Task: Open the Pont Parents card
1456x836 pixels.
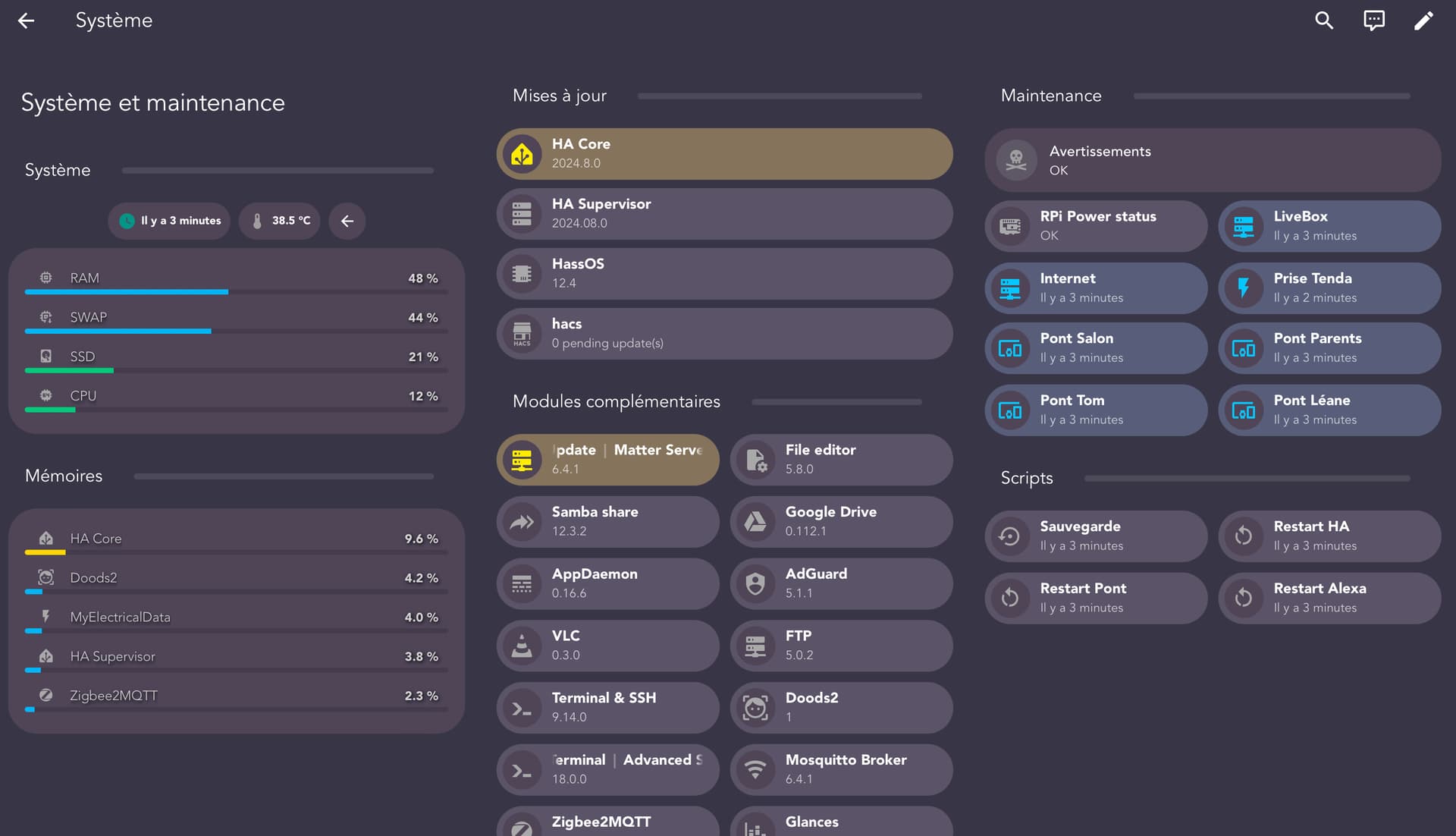Action: pyautogui.click(x=1329, y=348)
